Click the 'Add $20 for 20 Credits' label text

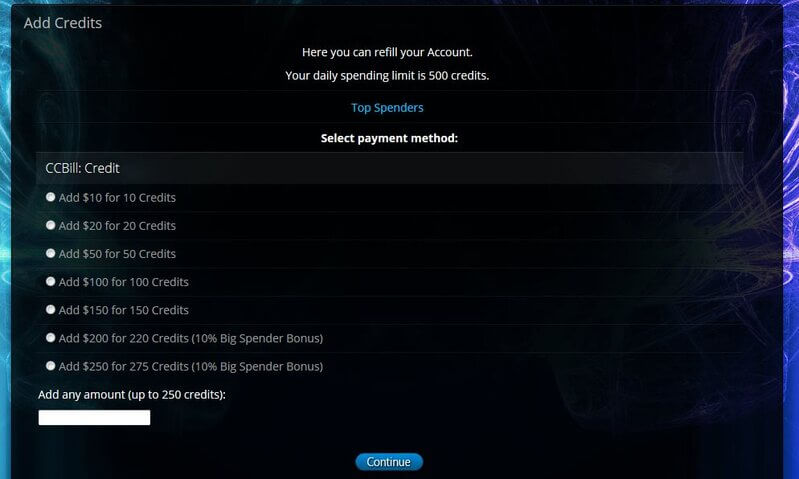[117, 226]
